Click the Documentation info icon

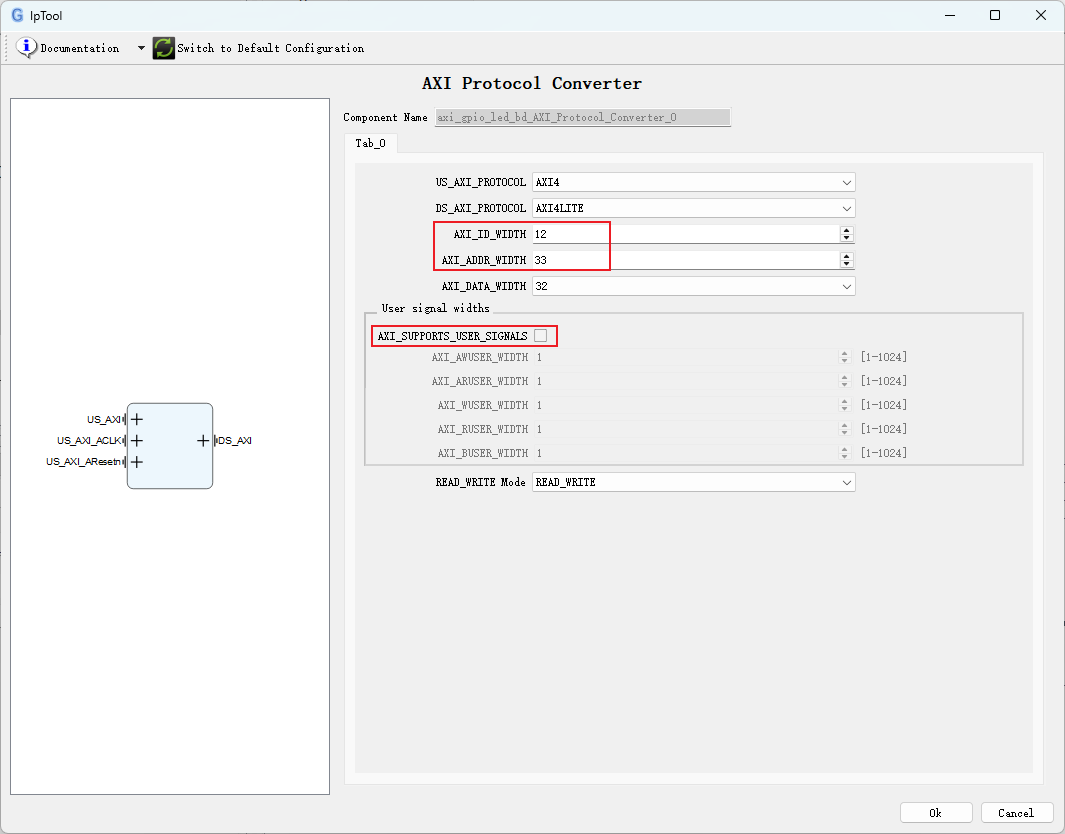26,48
